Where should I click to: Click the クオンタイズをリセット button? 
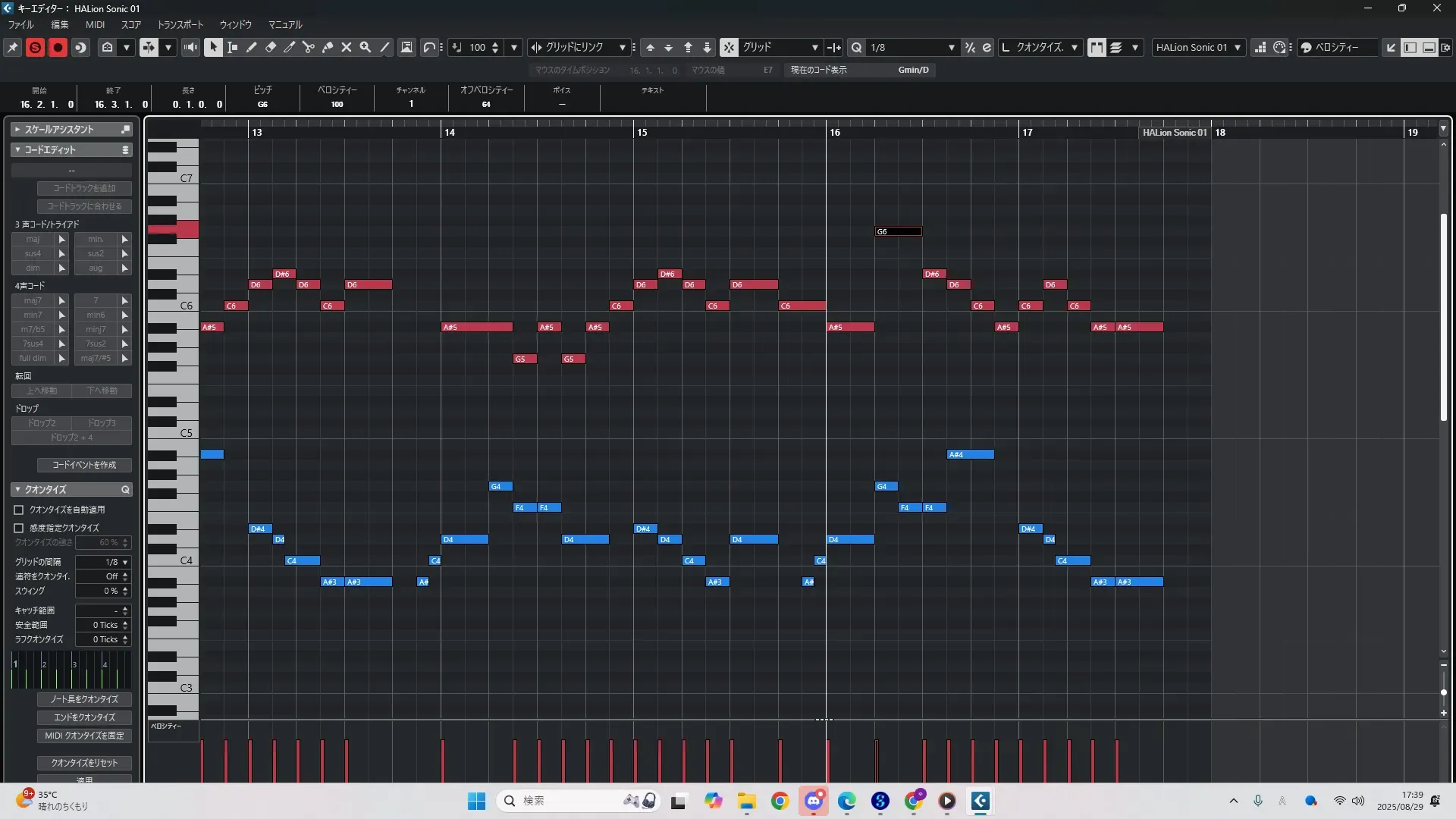[84, 763]
